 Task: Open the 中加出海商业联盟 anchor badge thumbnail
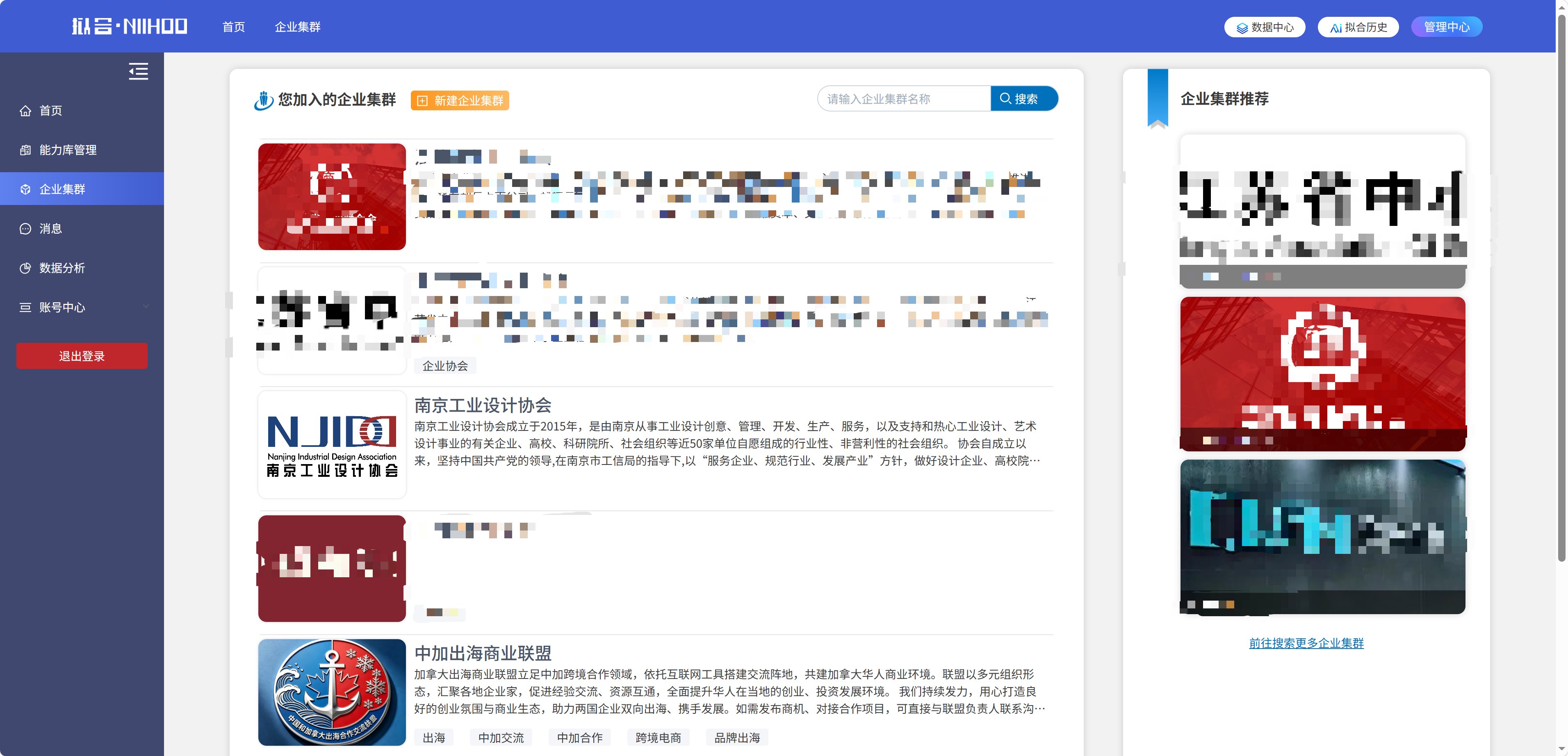click(332, 692)
